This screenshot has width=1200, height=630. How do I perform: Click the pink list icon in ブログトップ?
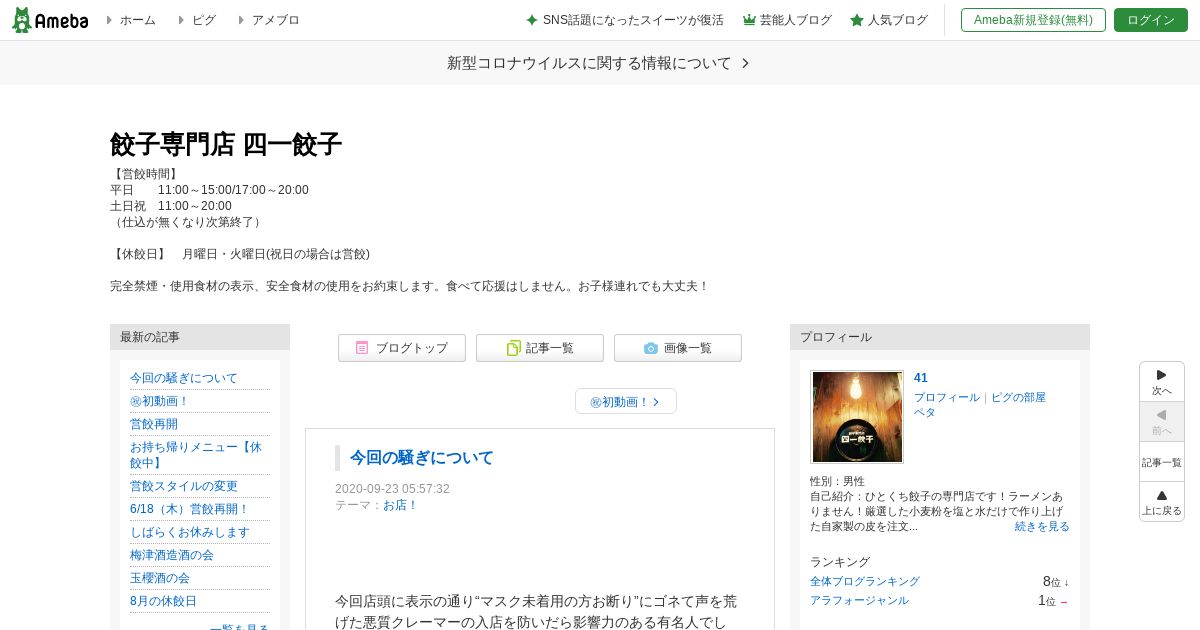tap(362, 348)
